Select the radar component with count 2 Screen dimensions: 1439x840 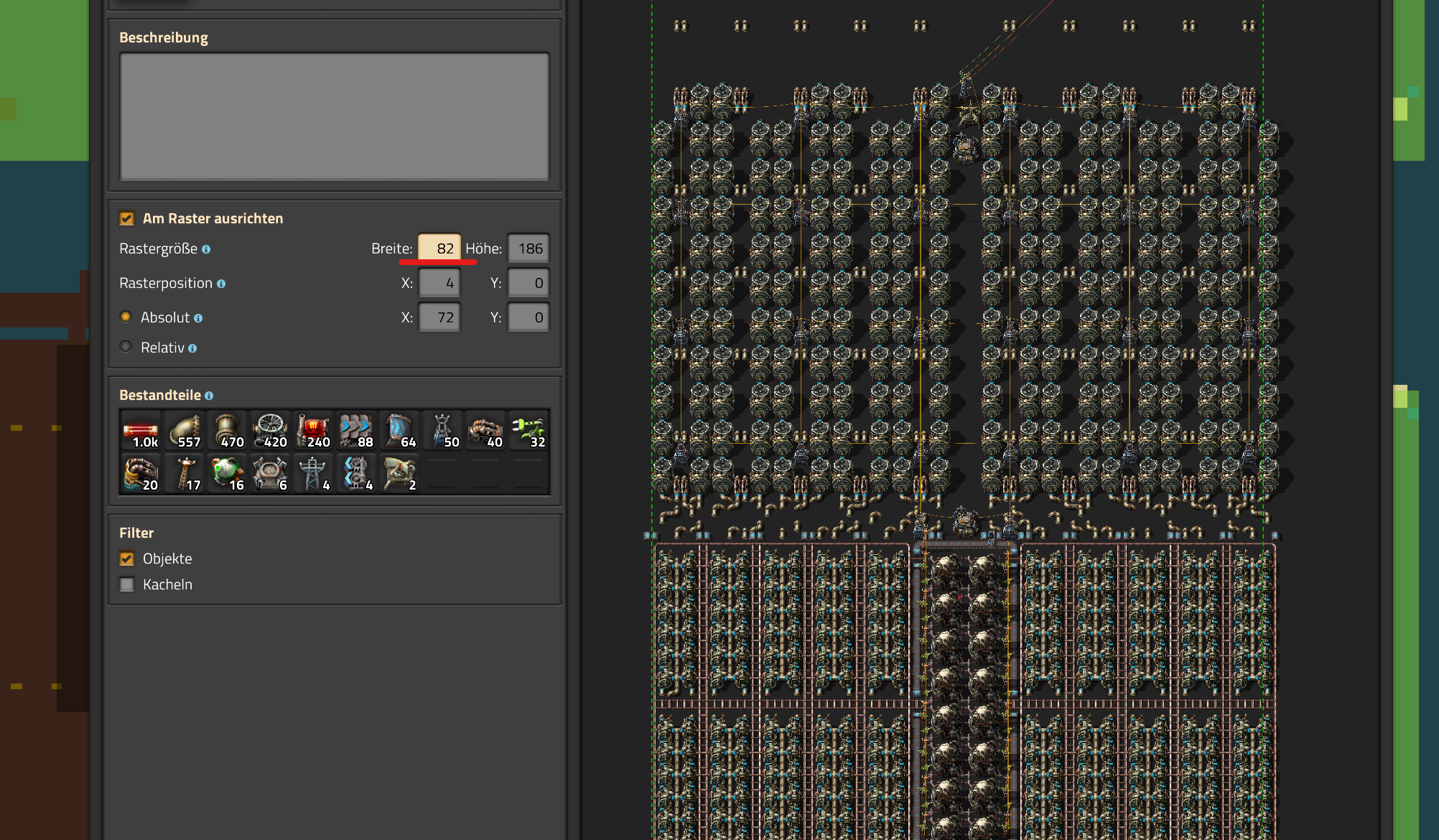399,474
